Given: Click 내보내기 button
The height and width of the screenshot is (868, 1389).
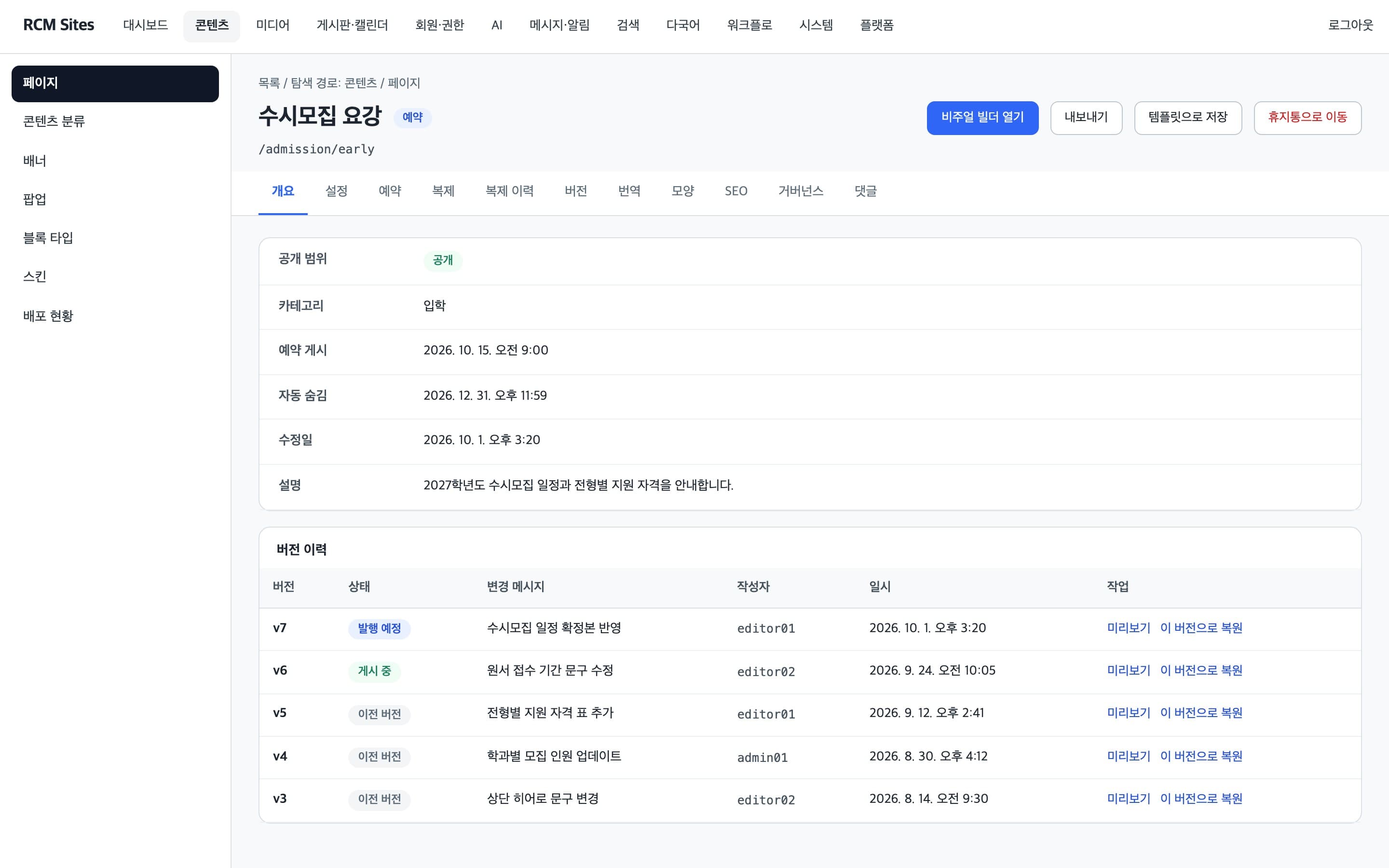Looking at the screenshot, I should pyautogui.click(x=1086, y=118).
